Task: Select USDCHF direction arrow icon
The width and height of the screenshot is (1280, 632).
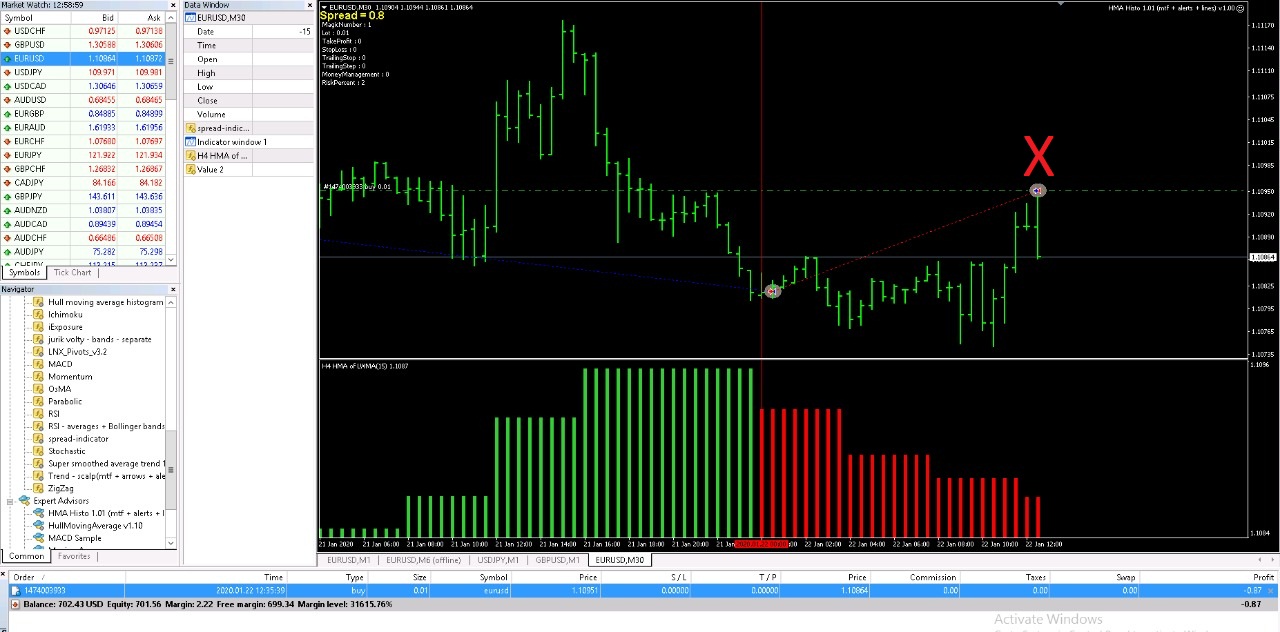Action: click(8, 31)
